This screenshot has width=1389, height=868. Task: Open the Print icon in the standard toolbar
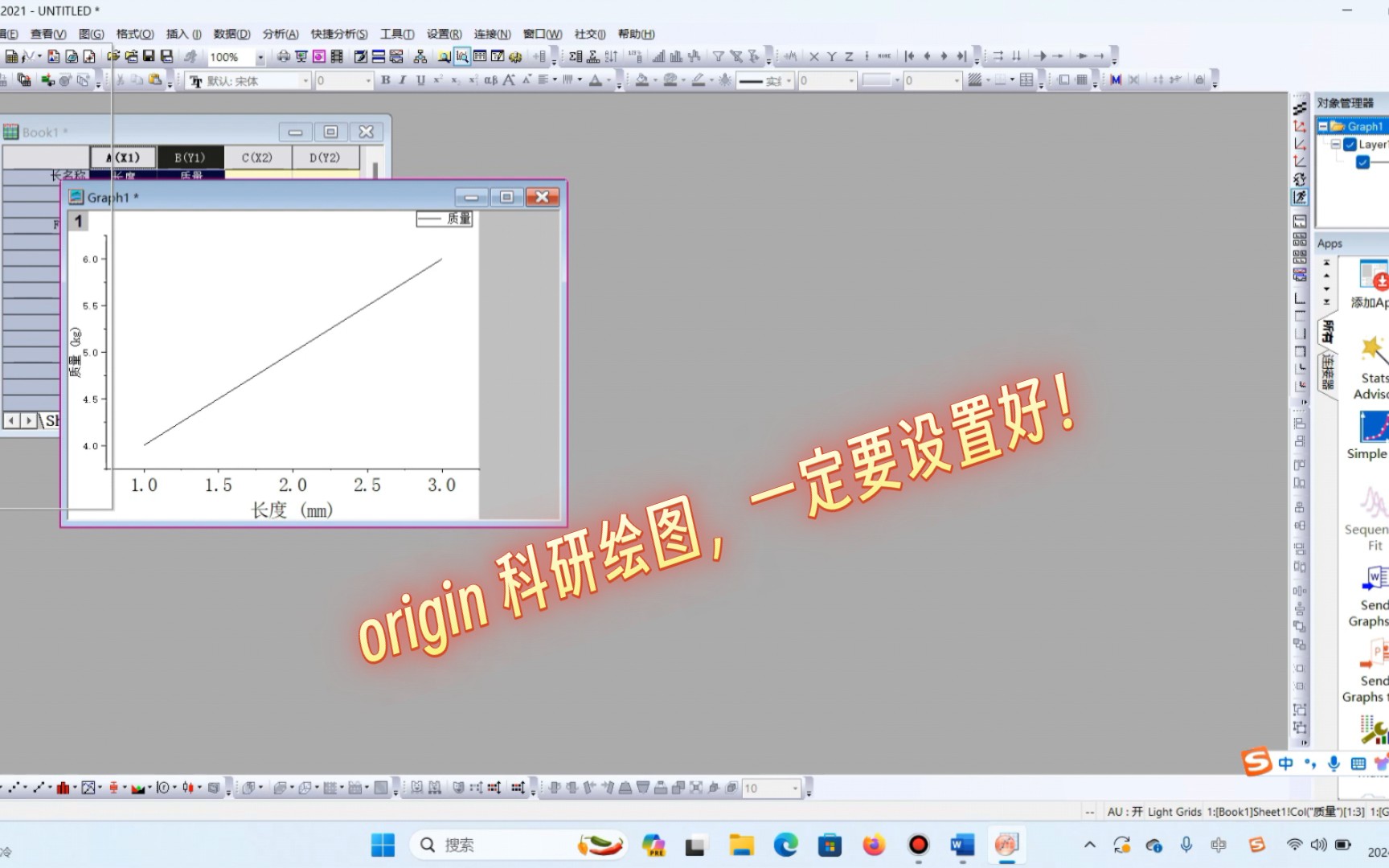click(x=283, y=55)
